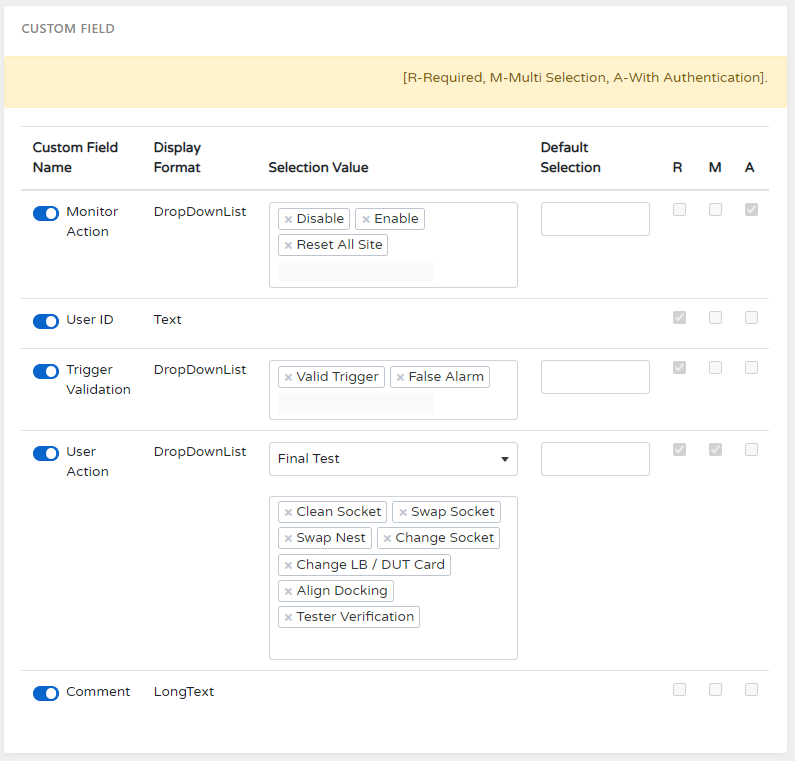The width and height of the screenshot is (795, 761).
Task: Delete the Clean Socket tag
Action: click(288, 512)
